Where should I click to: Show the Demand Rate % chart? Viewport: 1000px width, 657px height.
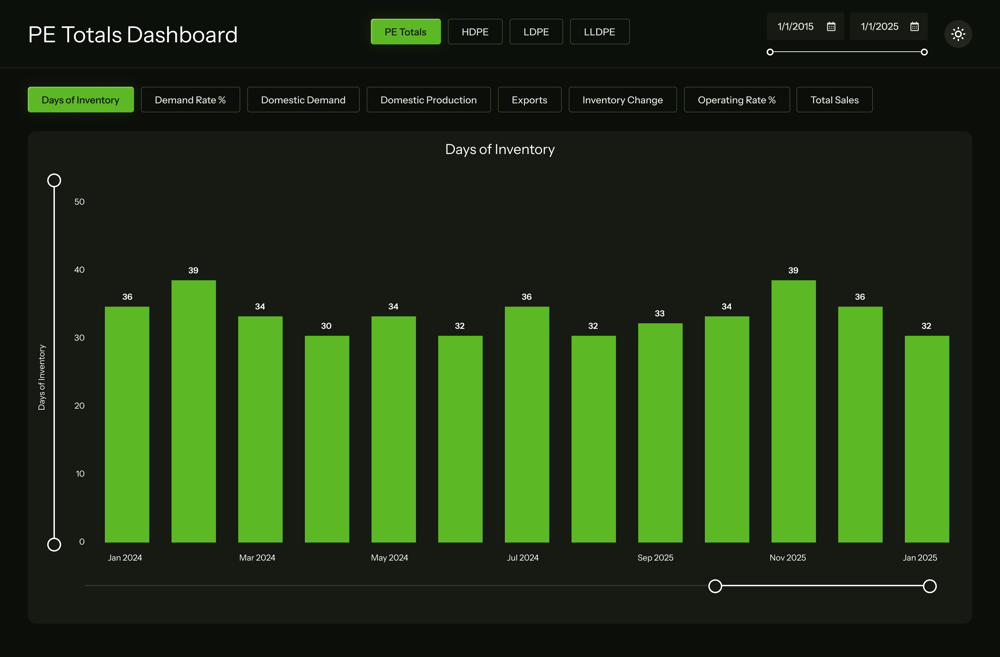190,100
